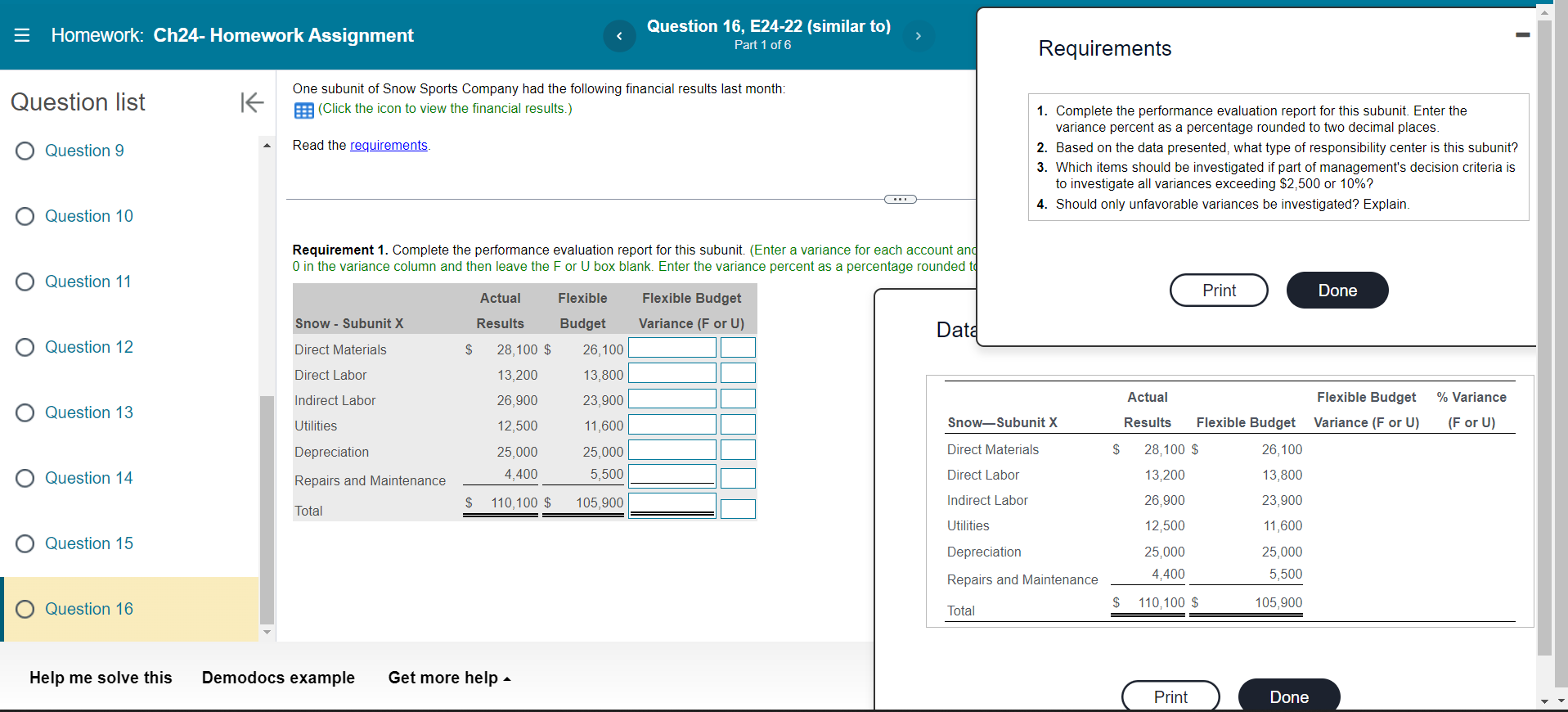
Task: Click Print in Requirements popup
Action: pyautogui.click(x=1219, y=291)
